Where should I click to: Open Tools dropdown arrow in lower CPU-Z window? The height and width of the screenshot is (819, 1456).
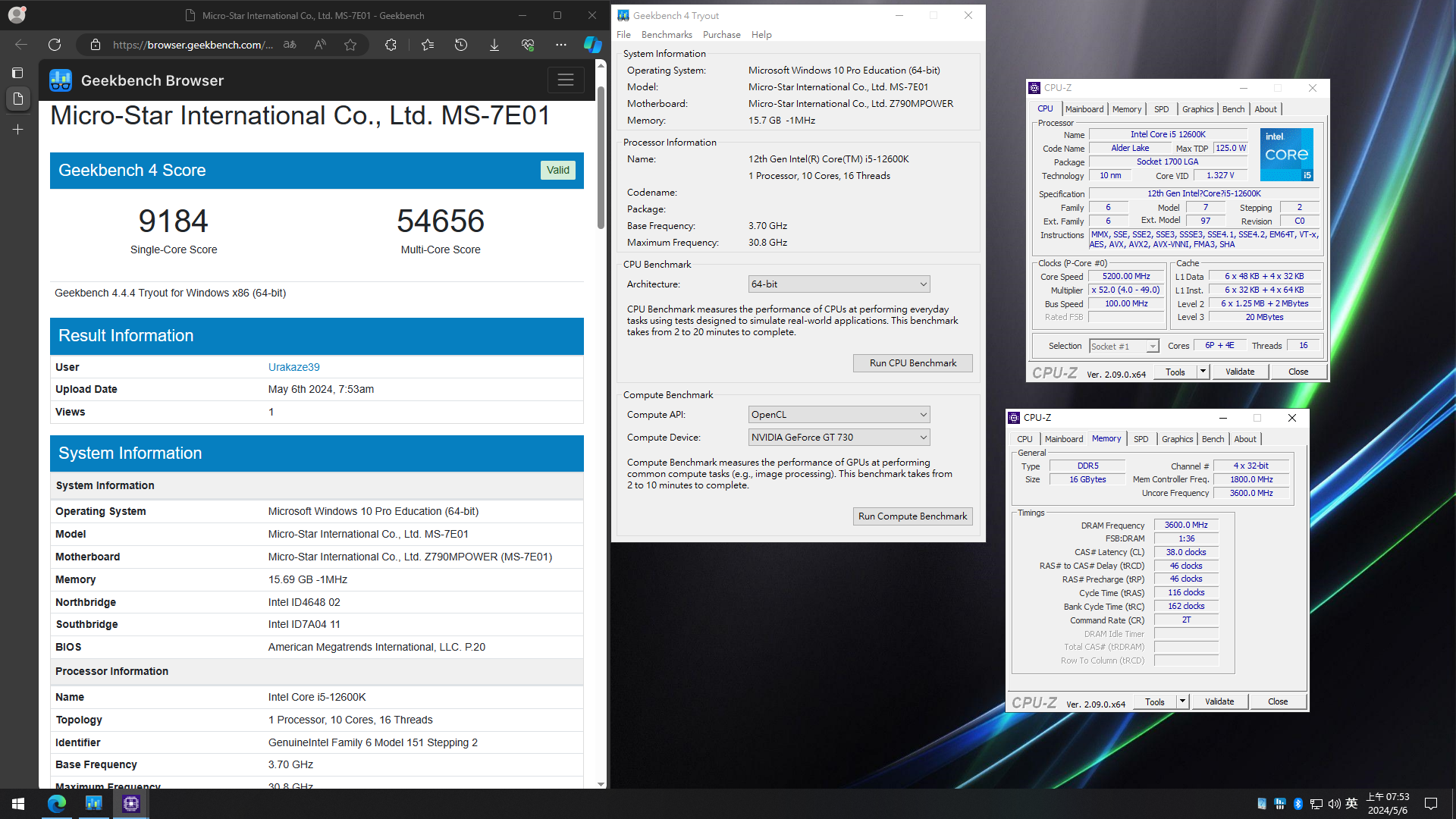(x=1182, y=701)
